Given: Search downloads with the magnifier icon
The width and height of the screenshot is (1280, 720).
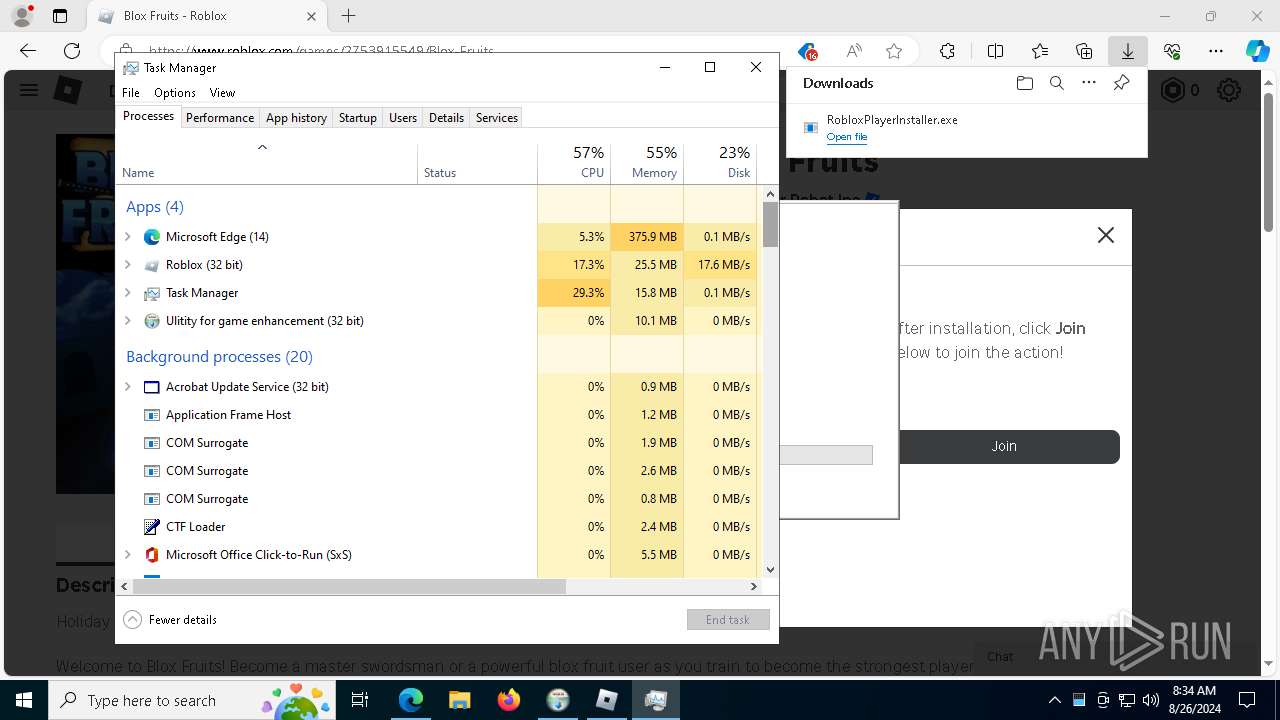Looking at the screenshot, I should 1056,83.
